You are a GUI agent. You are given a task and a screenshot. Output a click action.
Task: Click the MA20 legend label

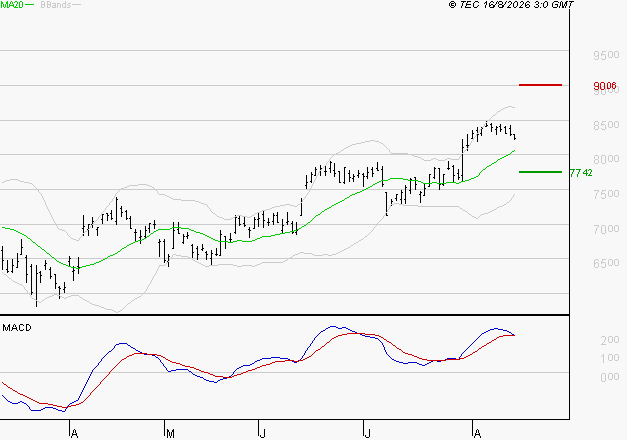(12, 5)
